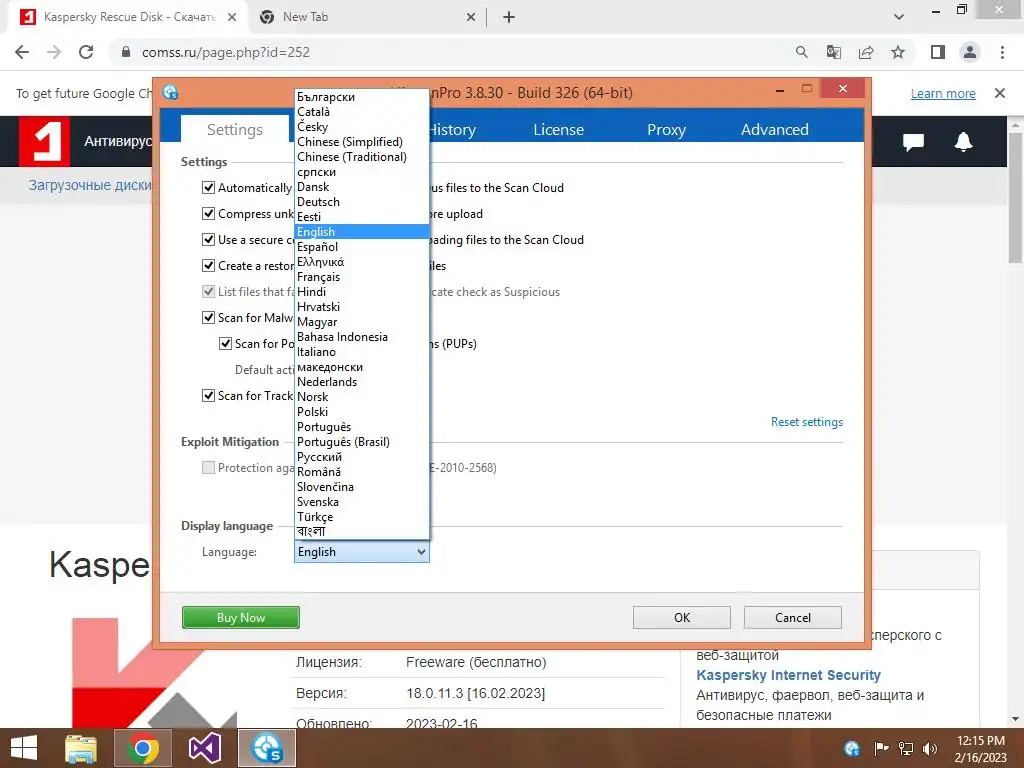Click the green Buy Now button

(x=241, y=618)
